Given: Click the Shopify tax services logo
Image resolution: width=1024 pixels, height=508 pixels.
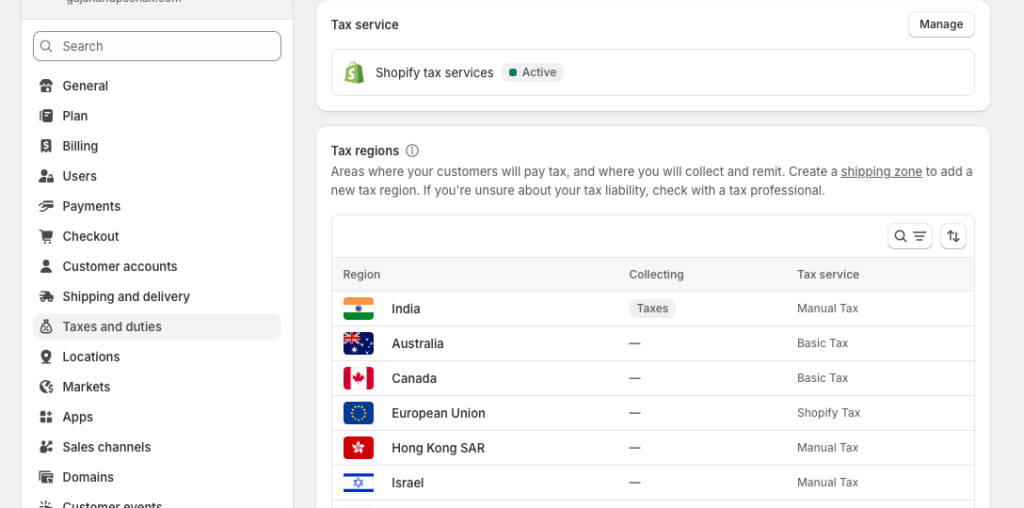Looking at the screenshot, I should 354,73.
